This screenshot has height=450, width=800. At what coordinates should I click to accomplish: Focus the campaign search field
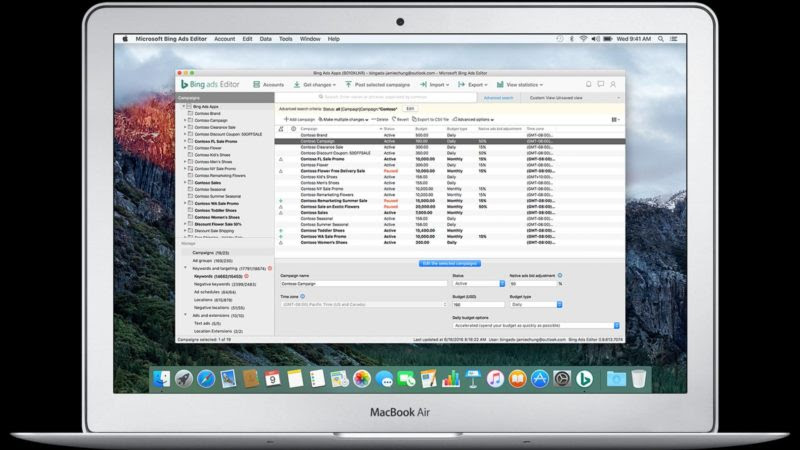coord(376,97)
